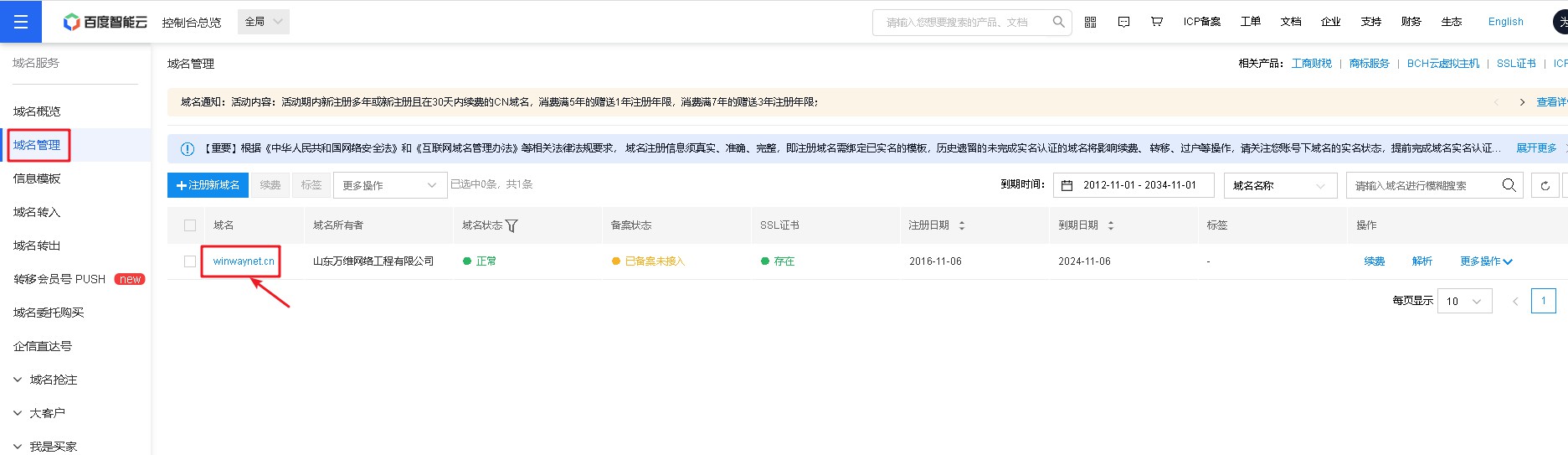Viewport: 1568px width, 455px height.
Task: Open 更多操作 in the winwaynet.cn row
Action: tap(1486, 261)
